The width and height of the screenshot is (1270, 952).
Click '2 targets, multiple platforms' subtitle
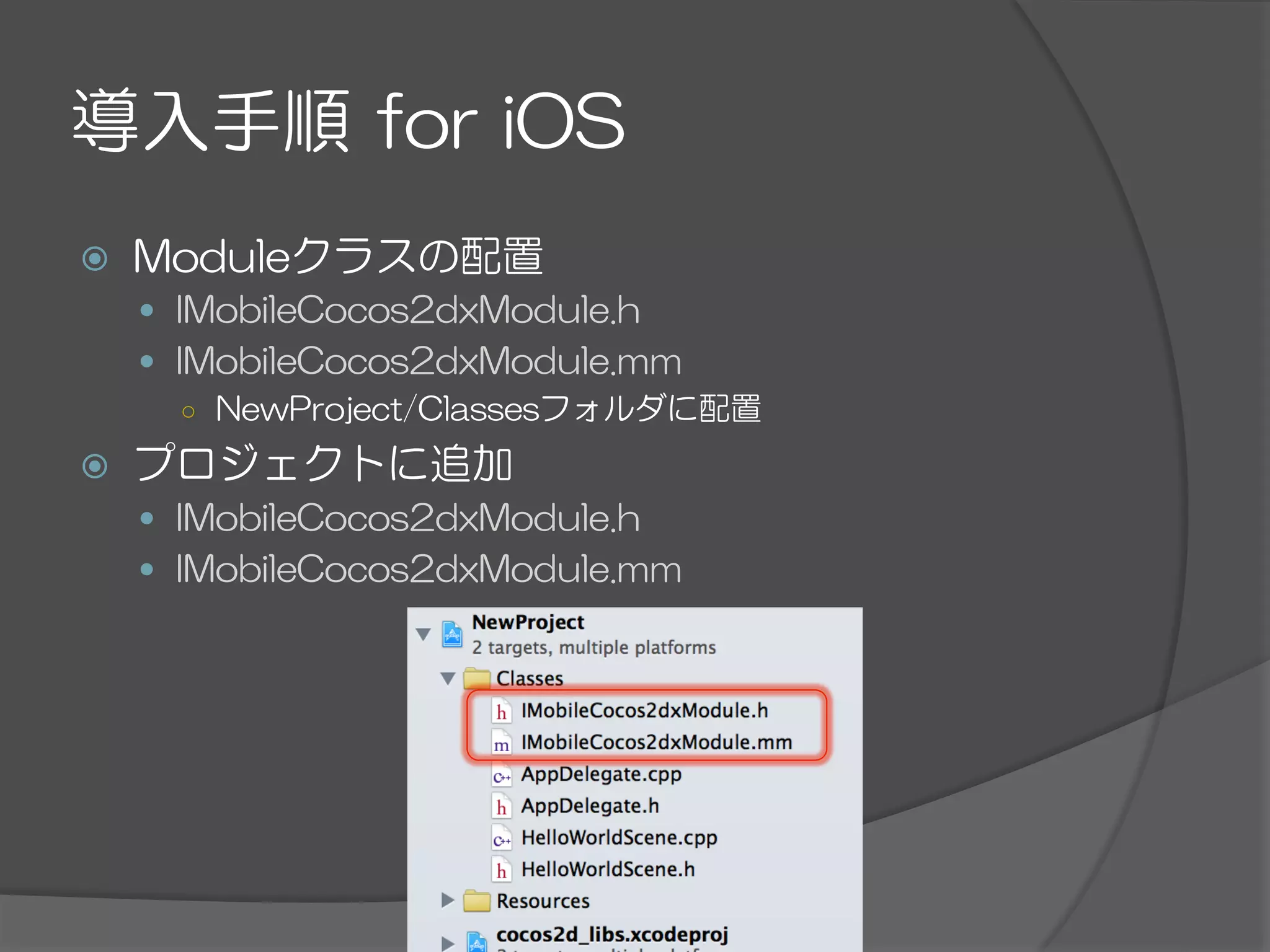click(x=593, y=648)
